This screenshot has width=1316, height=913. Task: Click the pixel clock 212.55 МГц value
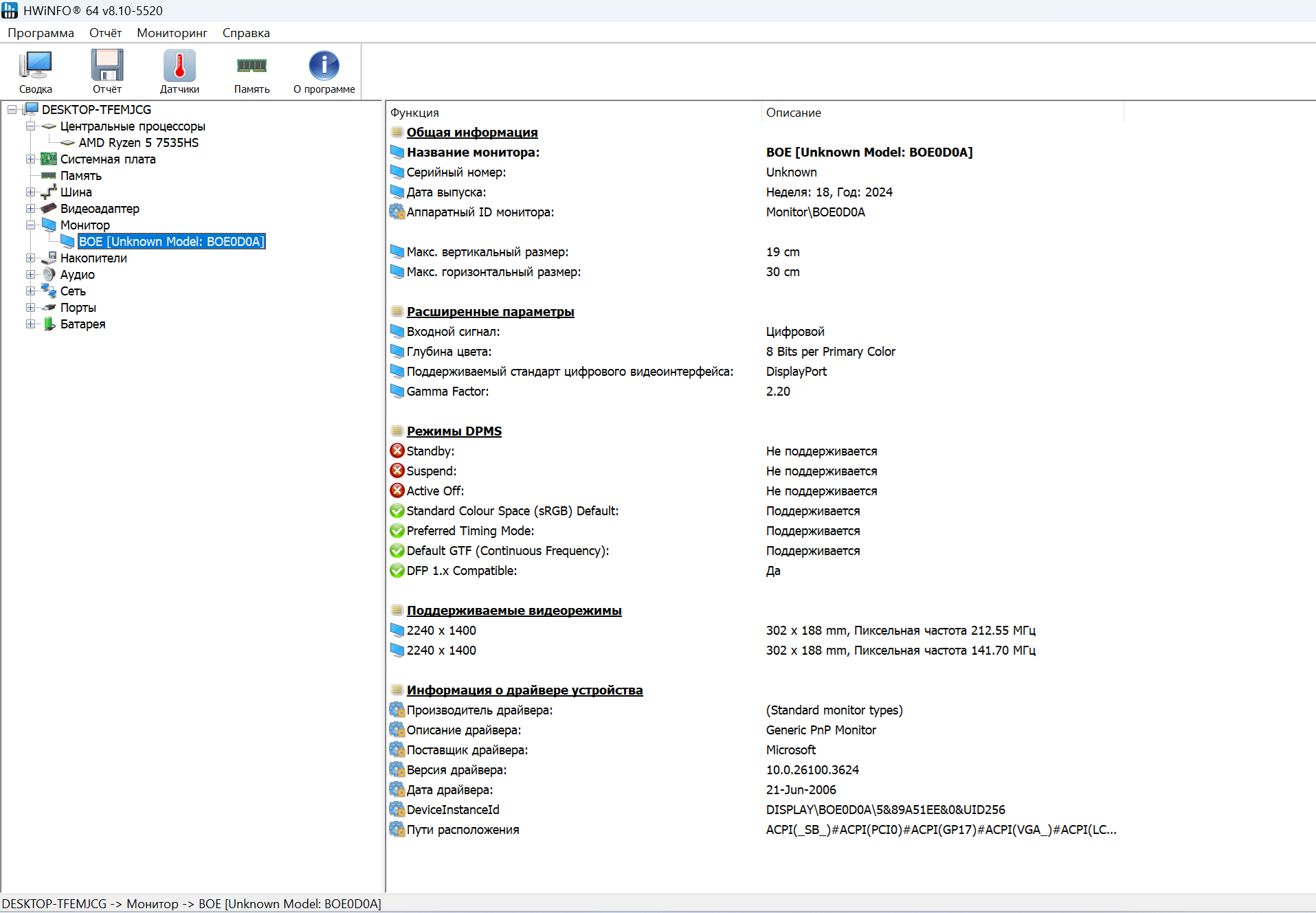click(x=901, y=631)
